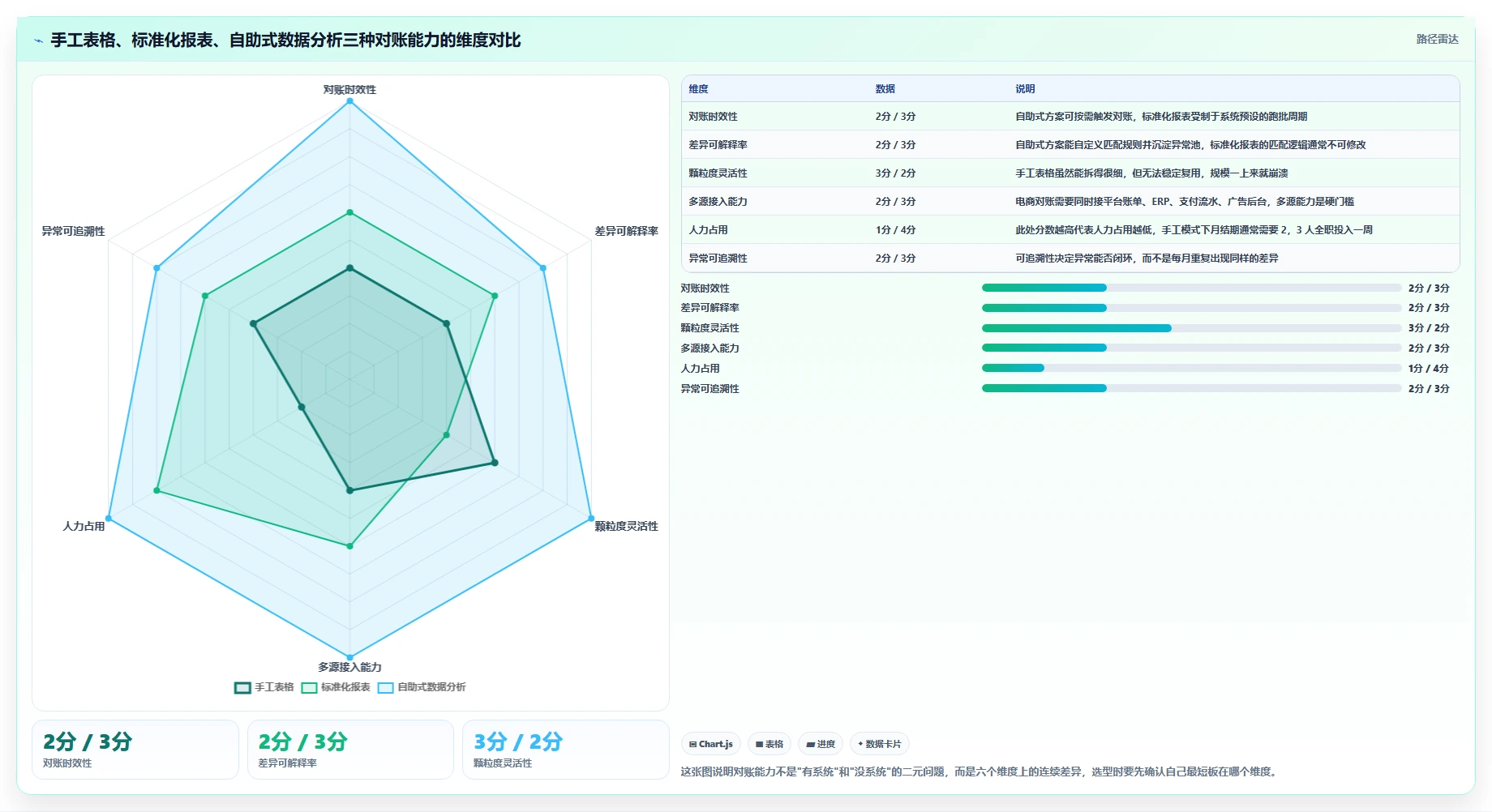Click the description starting 可追溯性决定异常能否闭环
This screenshot has width=1492, height=812.
point(1147,259)
